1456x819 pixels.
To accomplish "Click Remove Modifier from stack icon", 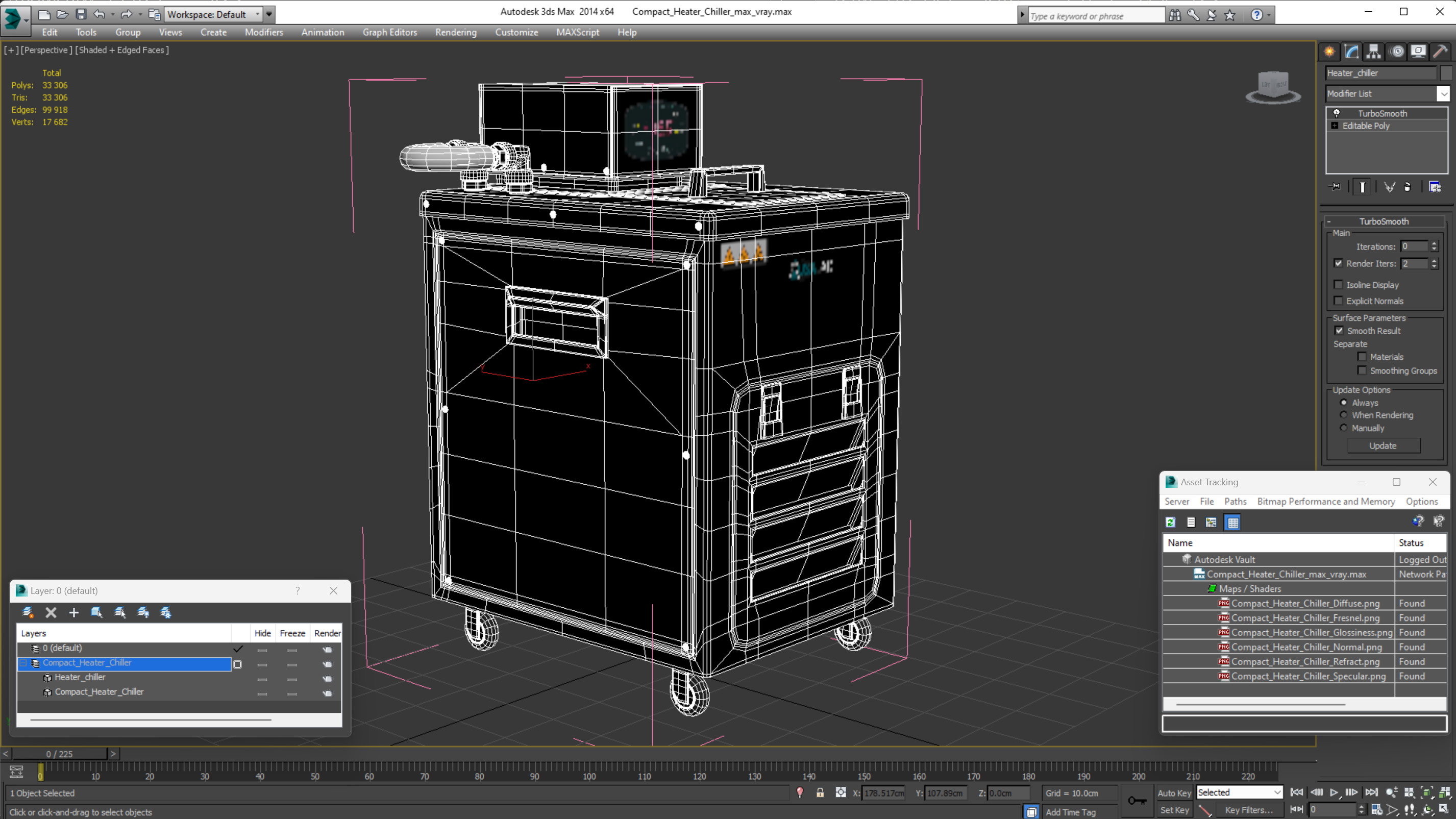I will (1408, 187).
